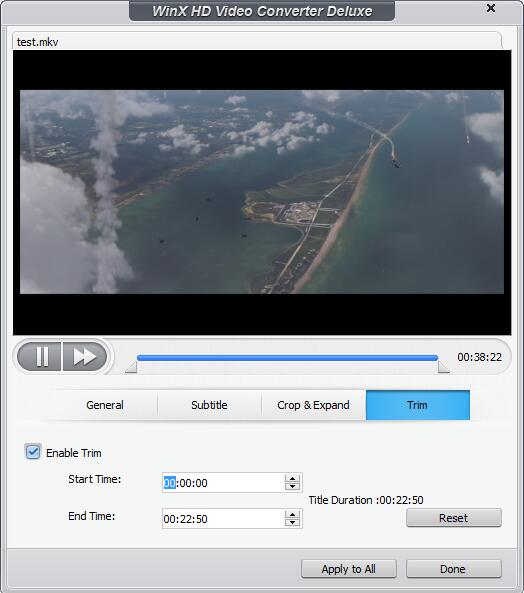Click the Reset button
Image resolution: width=524 pixels, height=593 pixels.
pyautogui.click(x=454, y=518)
